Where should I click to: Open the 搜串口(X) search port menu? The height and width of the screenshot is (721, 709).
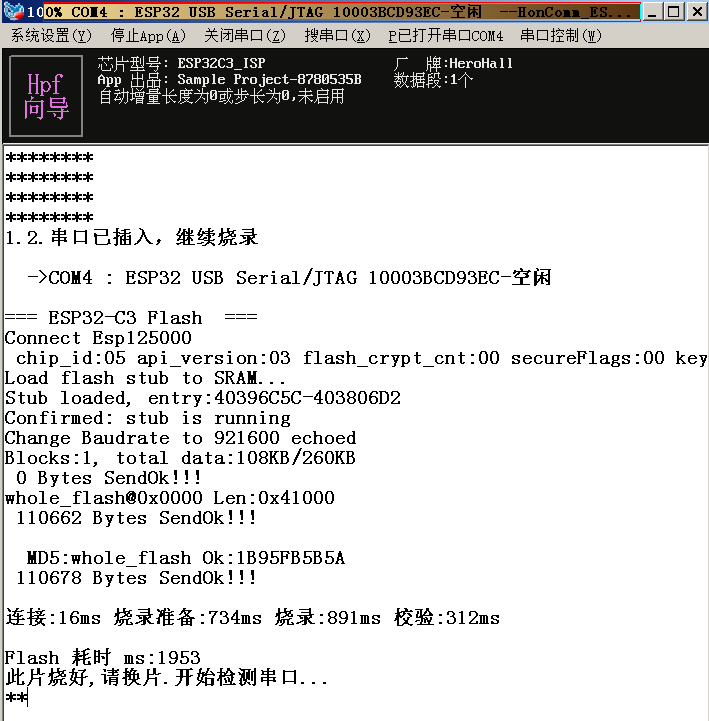point(337,35)
